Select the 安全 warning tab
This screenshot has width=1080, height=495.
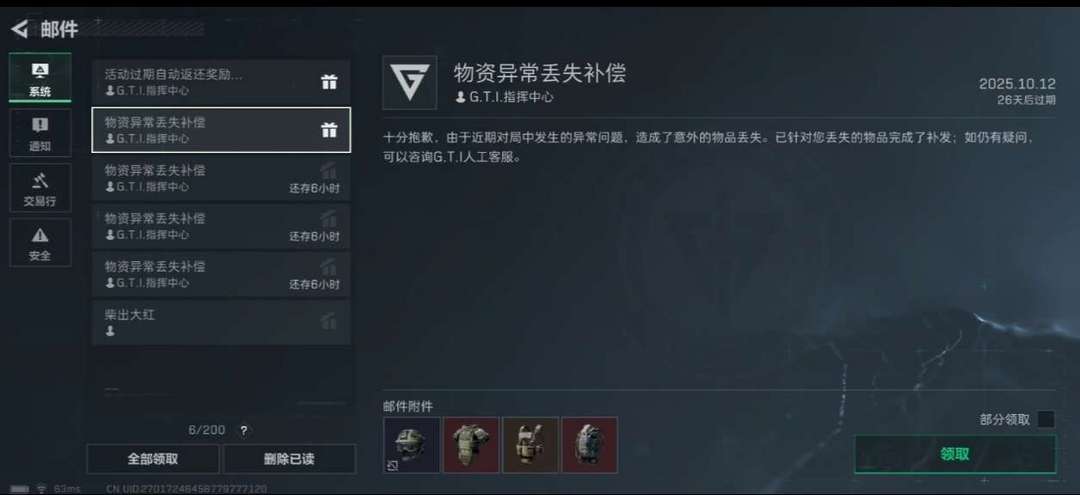tap(40, 243)
